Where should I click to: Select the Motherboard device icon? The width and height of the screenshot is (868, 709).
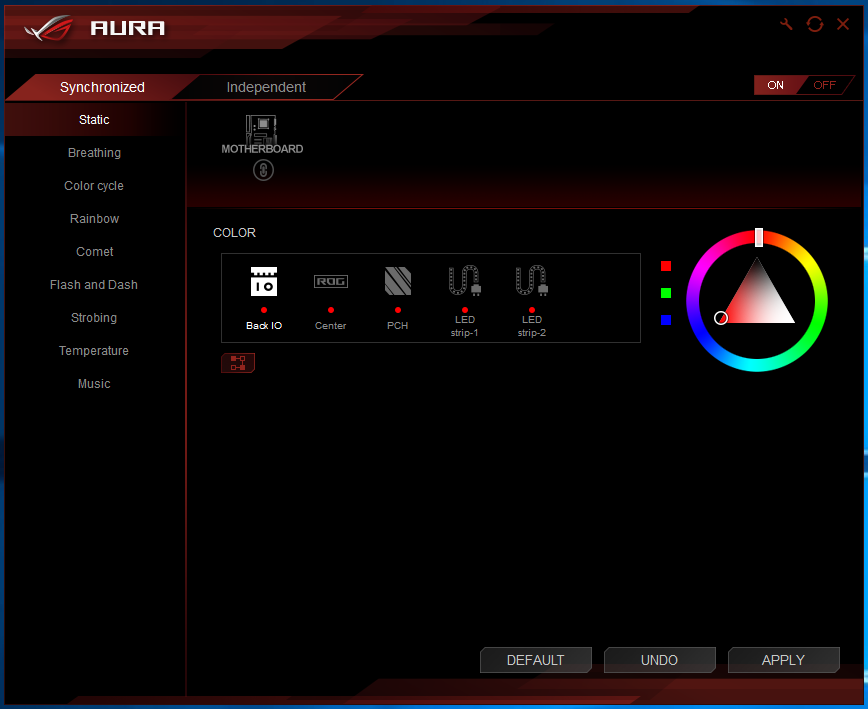tap(262, 134)
